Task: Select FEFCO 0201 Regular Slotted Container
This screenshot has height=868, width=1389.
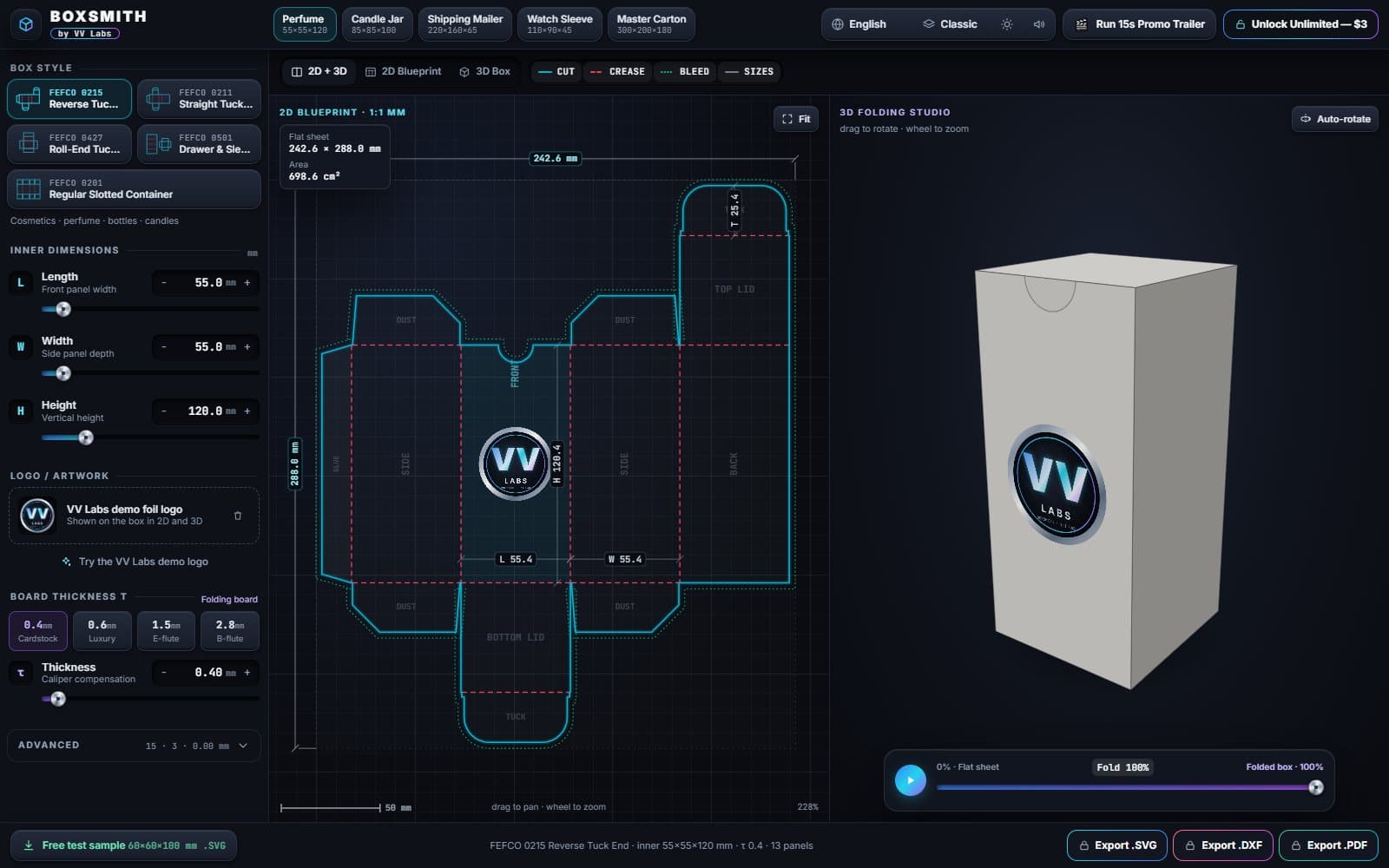Action: 134,189
